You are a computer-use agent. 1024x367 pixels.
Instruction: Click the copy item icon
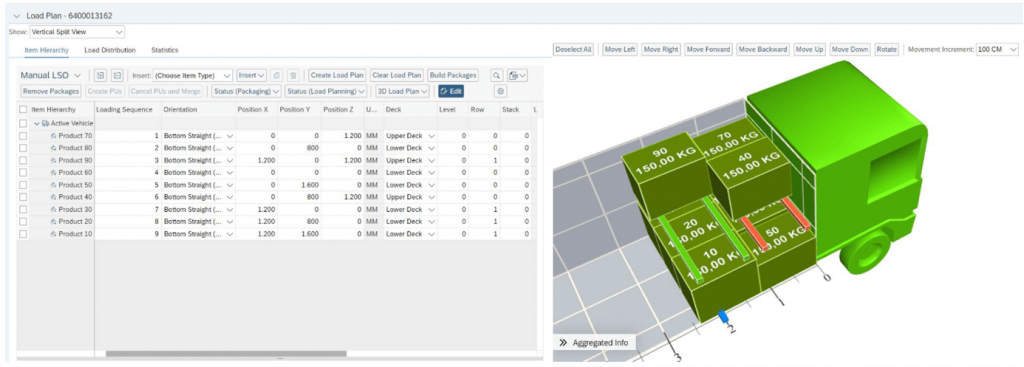[x=276, y=76]
